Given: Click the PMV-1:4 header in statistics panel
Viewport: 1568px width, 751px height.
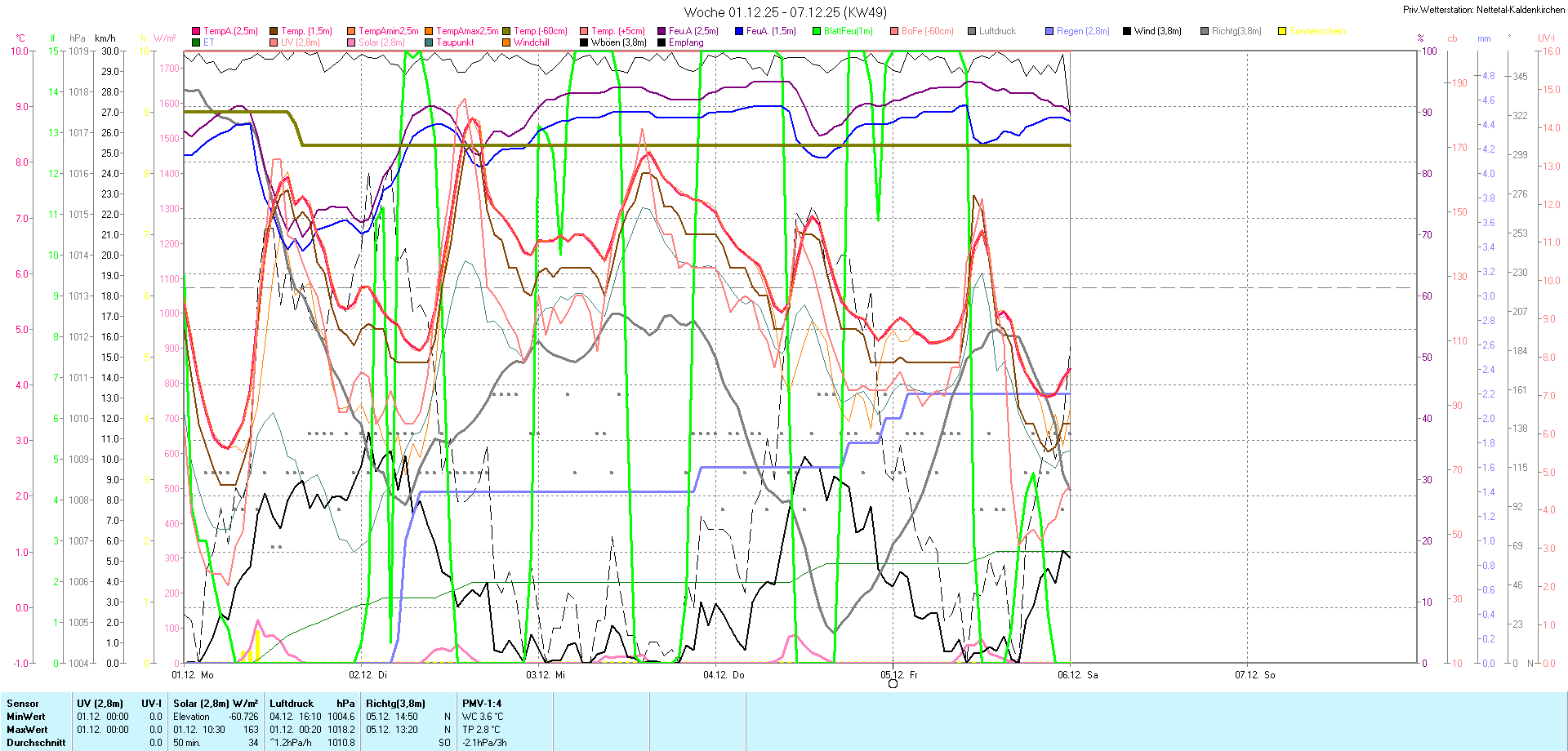Looking at the screenshot, I should point(482,704).
